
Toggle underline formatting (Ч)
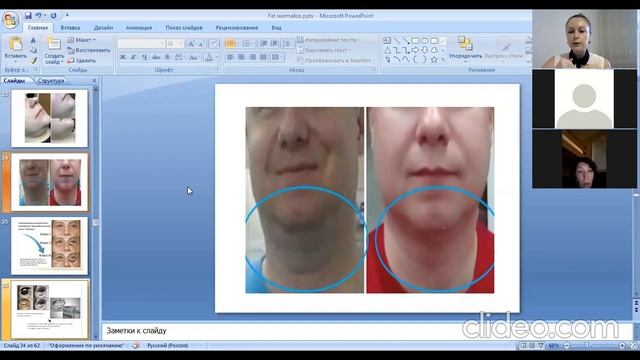point(144,58)
